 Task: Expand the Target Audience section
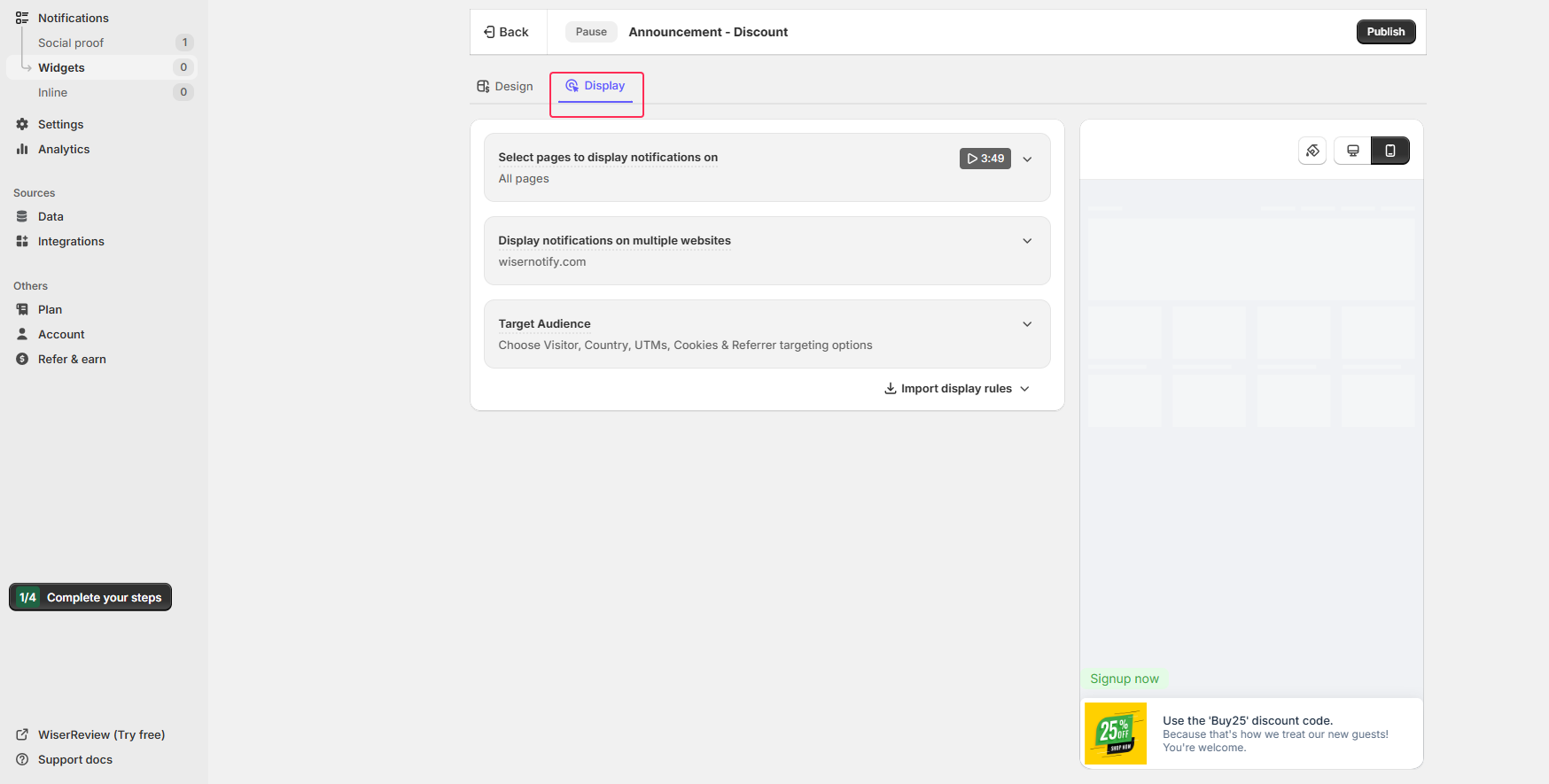pos(1027,324)
